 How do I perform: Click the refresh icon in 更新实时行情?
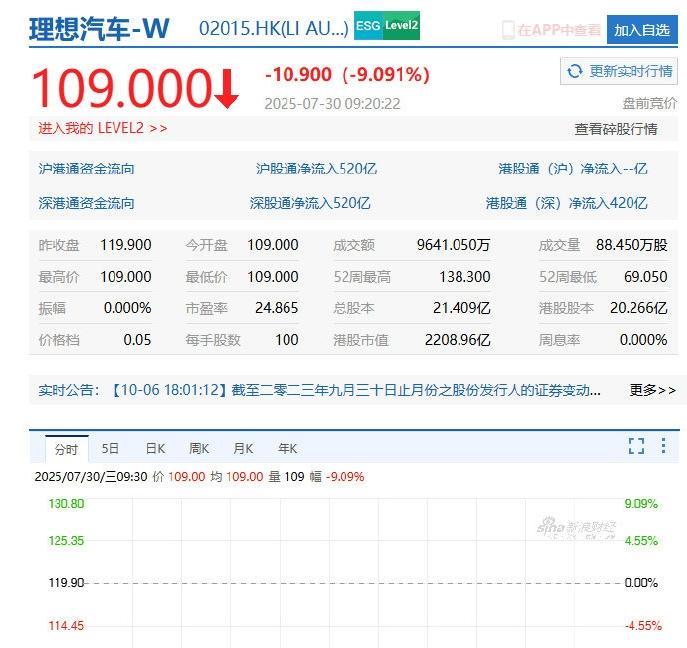click(574, 71)
